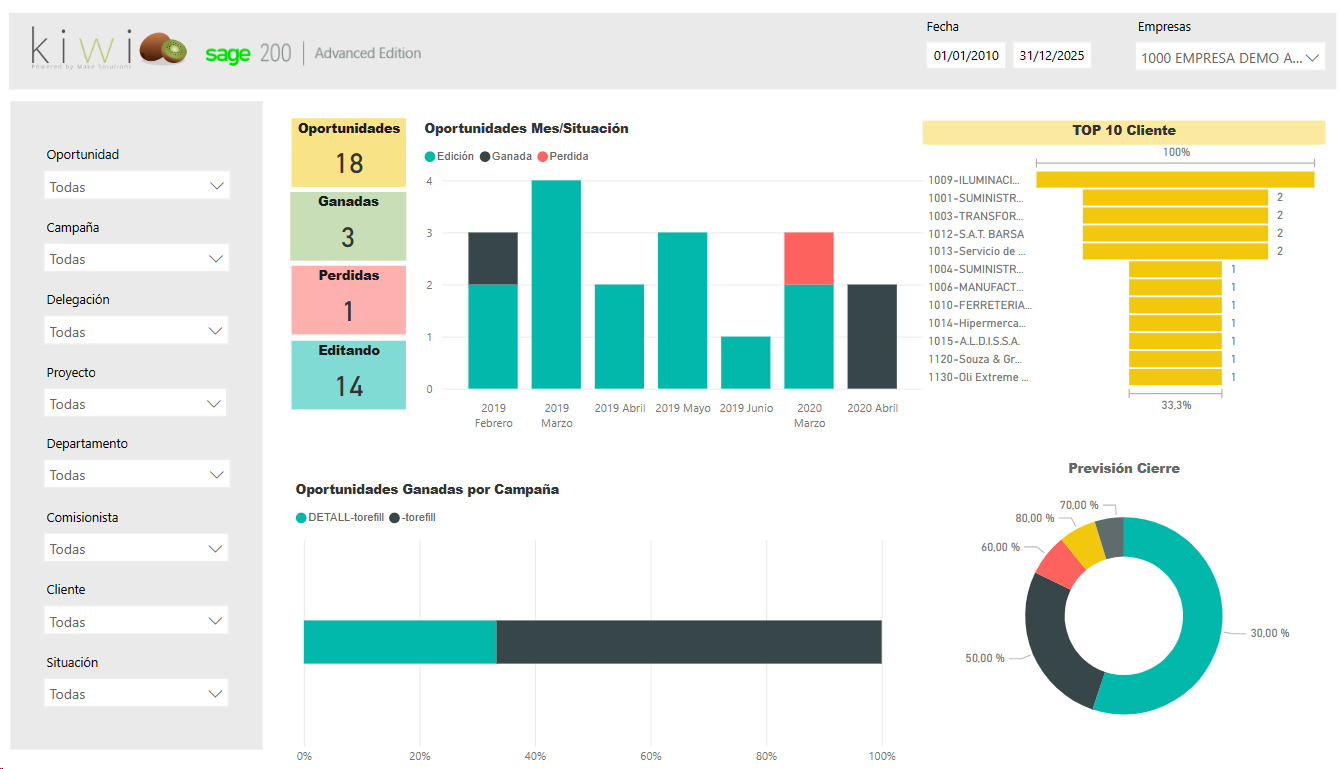Click the Sage 200 Advanced Edition logo
1339x769 pixels.
click(x=313, y=54)
